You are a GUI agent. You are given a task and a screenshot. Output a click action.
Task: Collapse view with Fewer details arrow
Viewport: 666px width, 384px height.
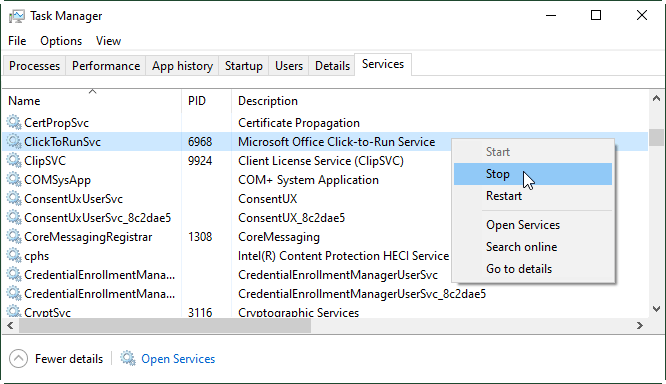pos(18,359)
